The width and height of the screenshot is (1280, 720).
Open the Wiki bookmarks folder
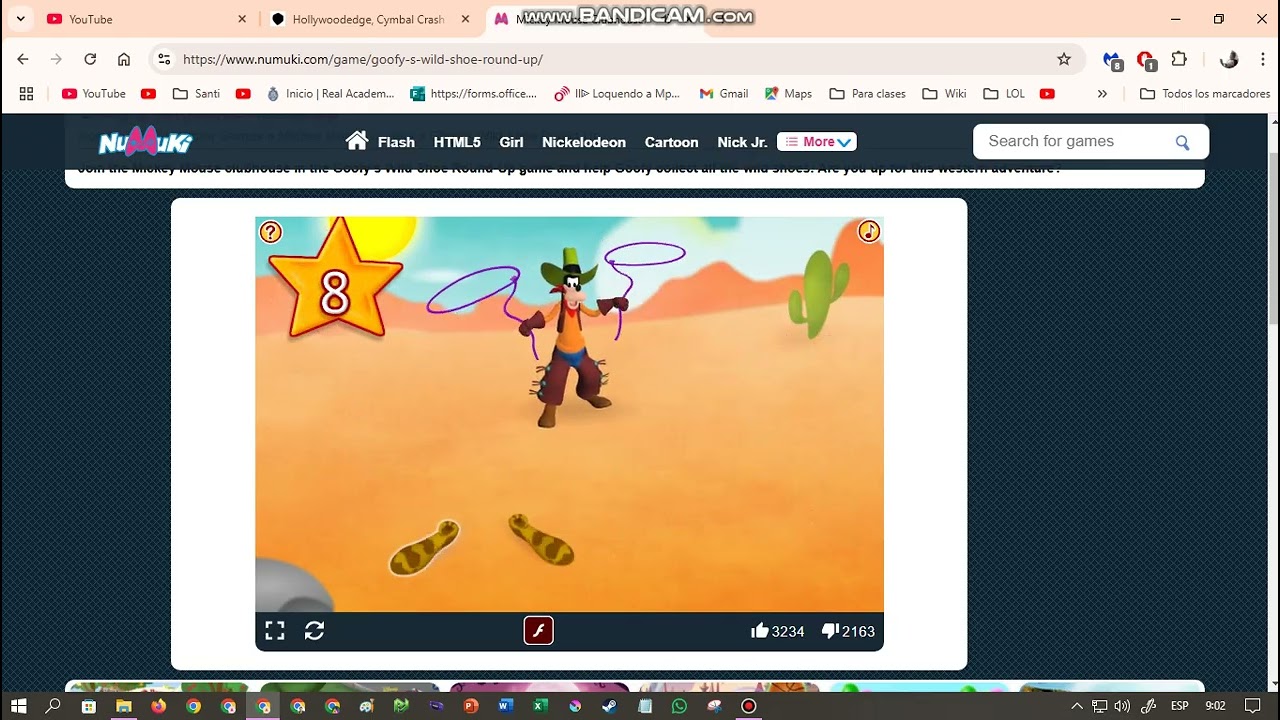click(944, 93)
